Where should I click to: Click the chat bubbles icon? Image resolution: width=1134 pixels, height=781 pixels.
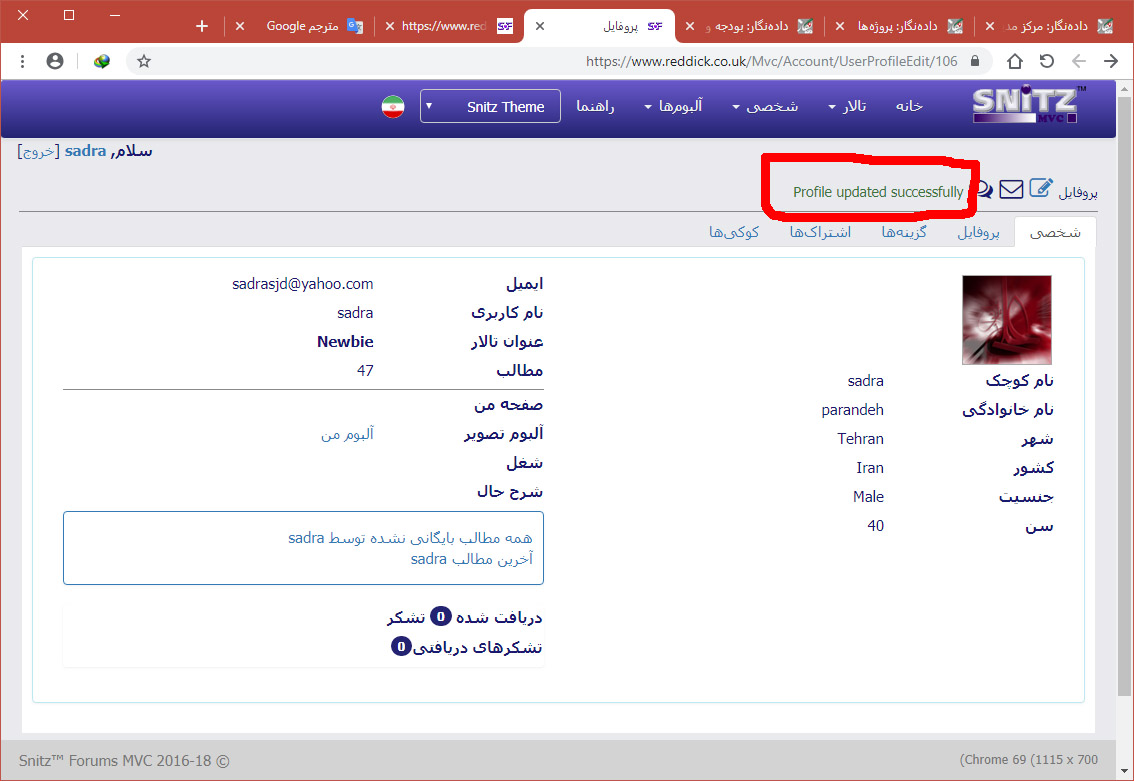[x=984, y=188]
